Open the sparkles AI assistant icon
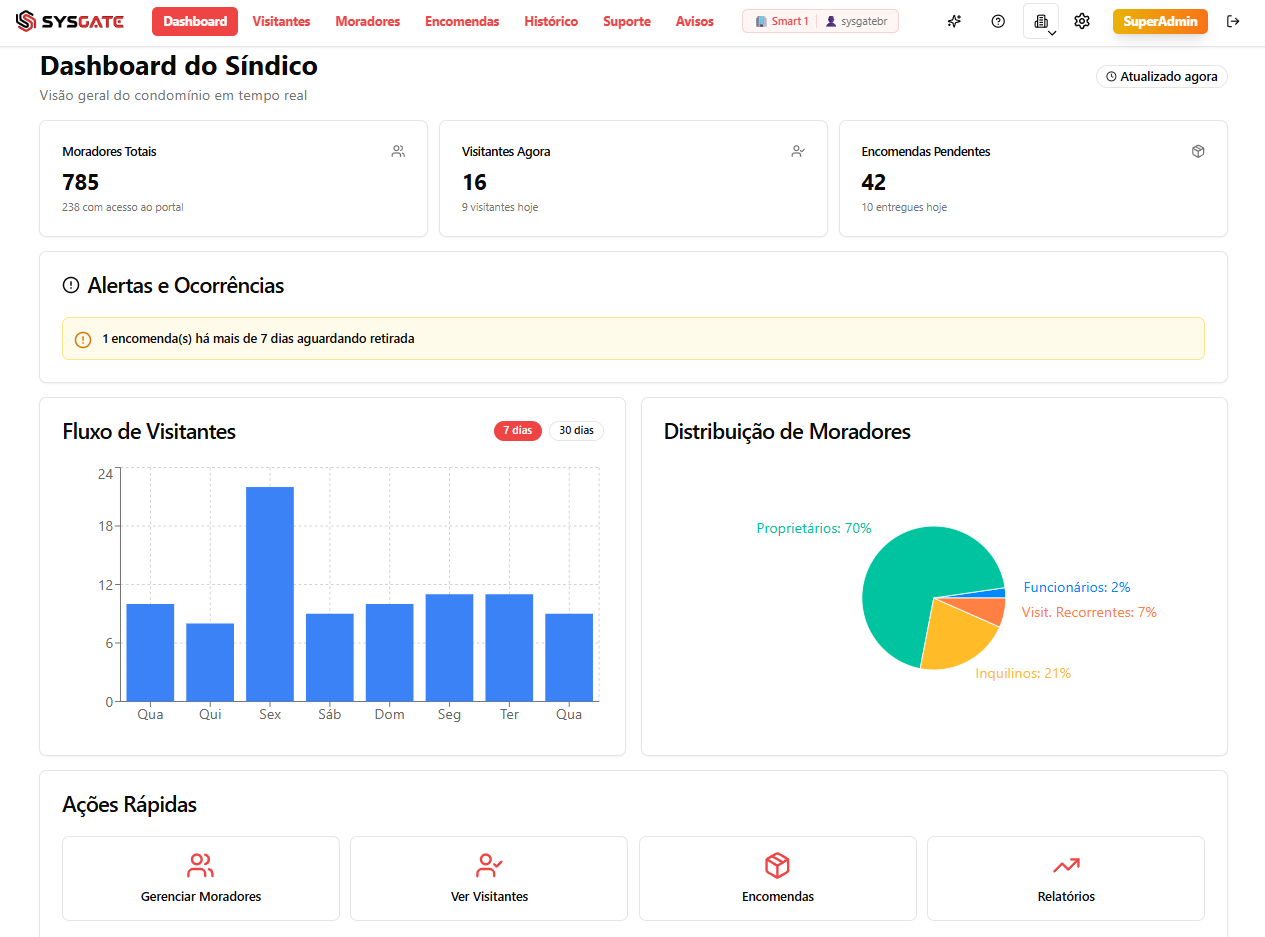The width and height of the screenshot is (1265, 937). [x=954, y=21]
